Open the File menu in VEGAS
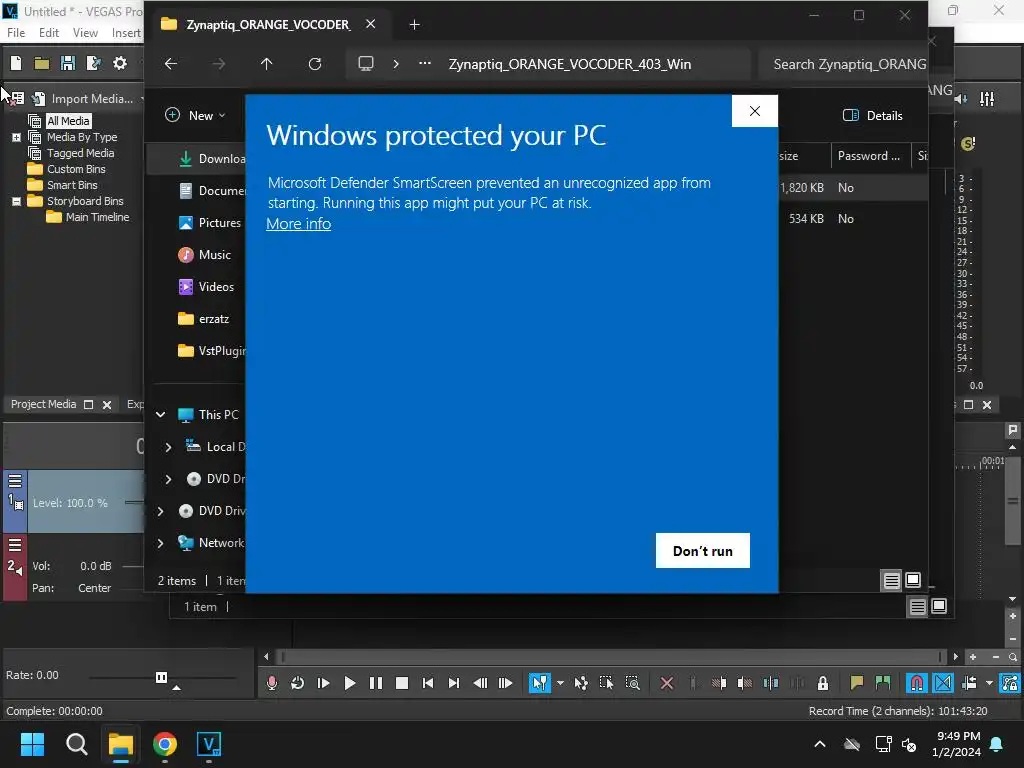Viewport: 1024px width, 768px height. tap(16, 33)
